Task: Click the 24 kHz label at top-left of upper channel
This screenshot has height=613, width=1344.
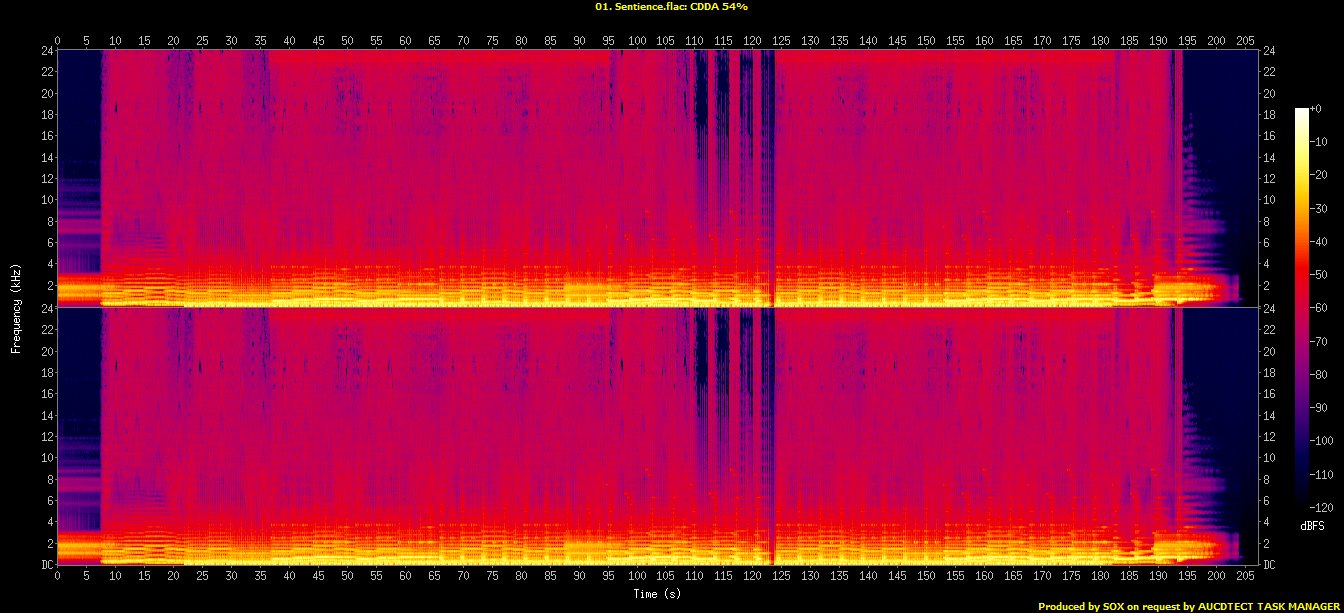Action: [46, 51]
